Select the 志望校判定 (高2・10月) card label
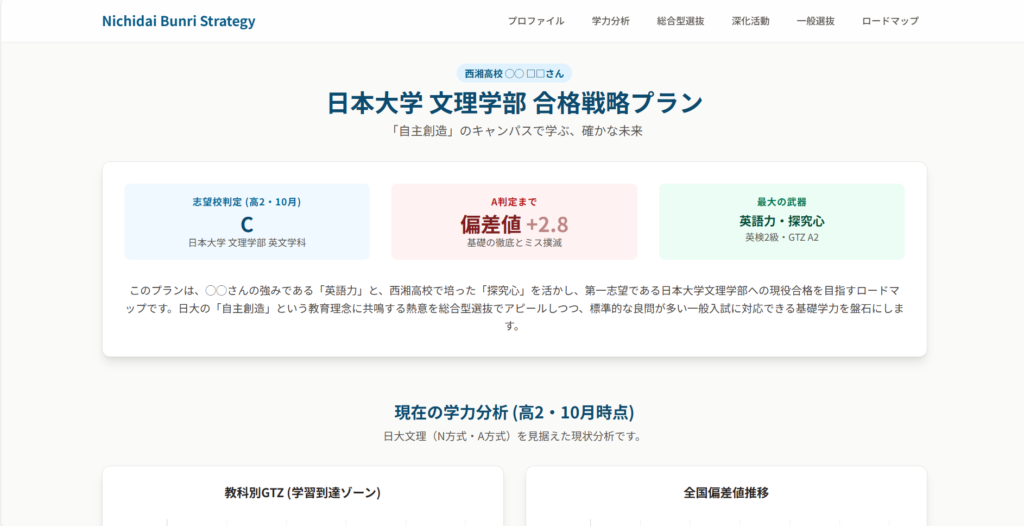The width and height of the screenshot is (1024, 526). click(x=247, y=202)
